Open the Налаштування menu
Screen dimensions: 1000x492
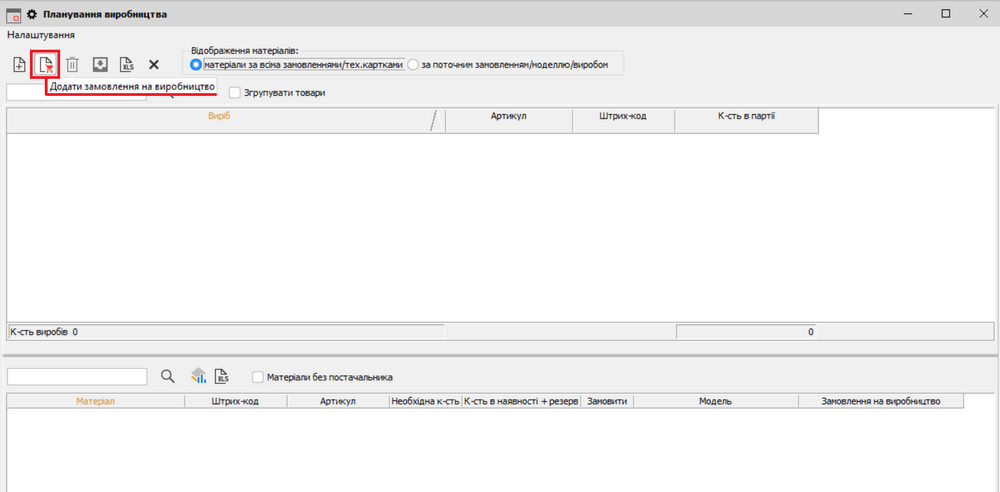pos(41,35)
